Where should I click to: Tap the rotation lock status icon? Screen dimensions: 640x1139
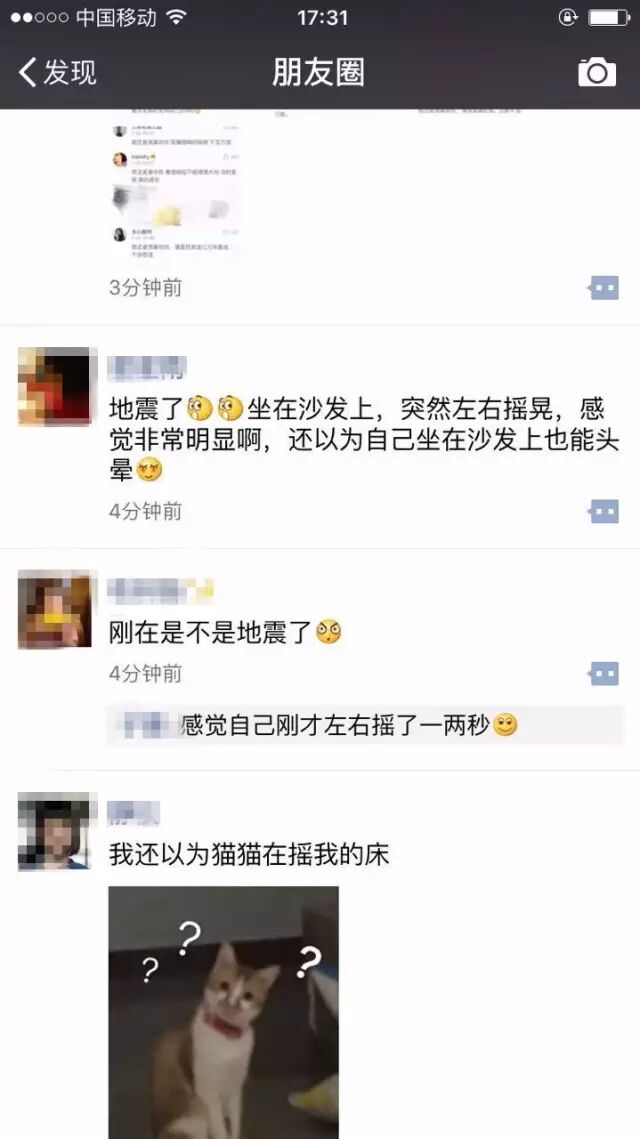tap(567, 17)
